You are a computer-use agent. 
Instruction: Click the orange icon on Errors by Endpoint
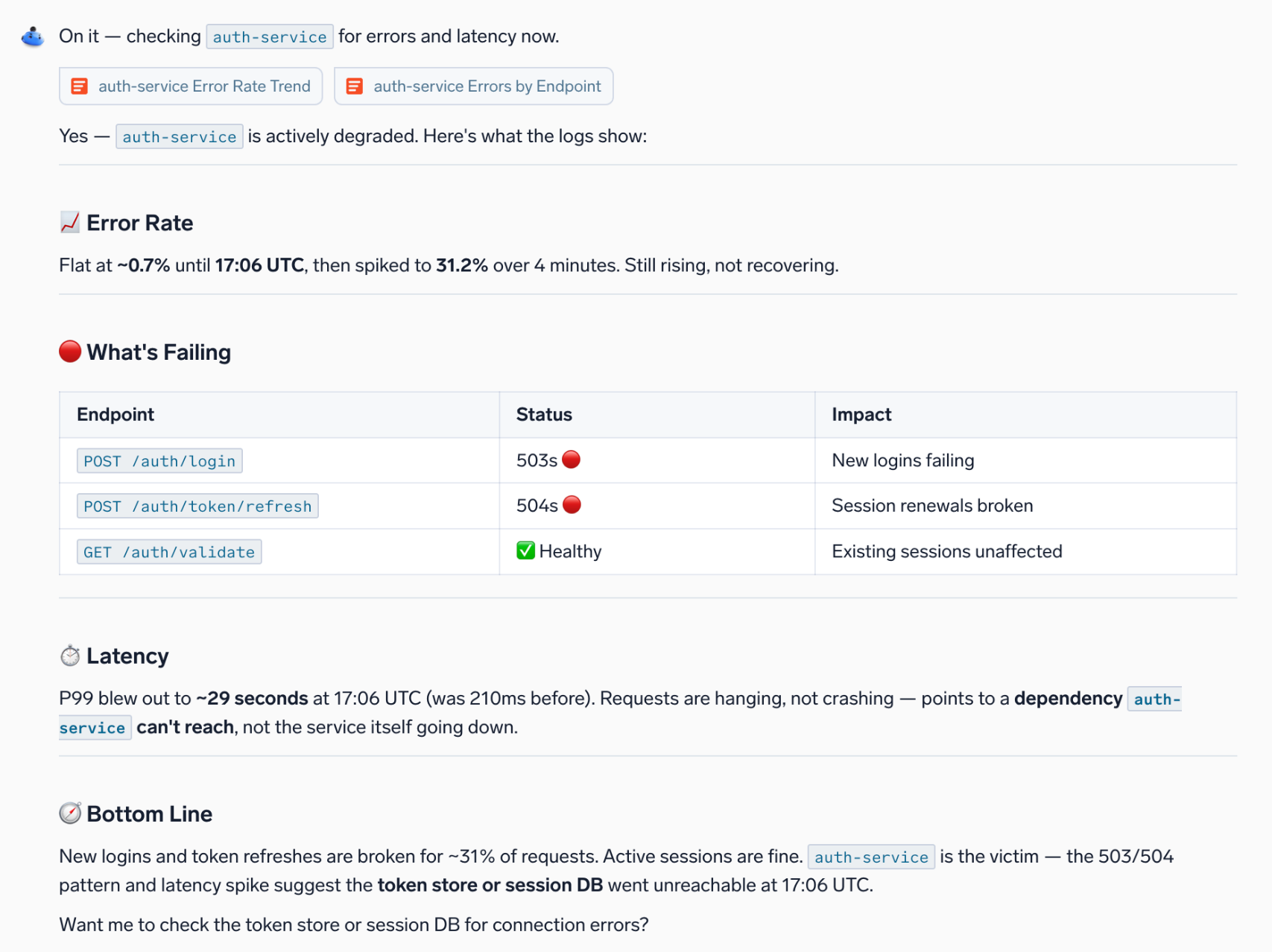tap(355, 86)
